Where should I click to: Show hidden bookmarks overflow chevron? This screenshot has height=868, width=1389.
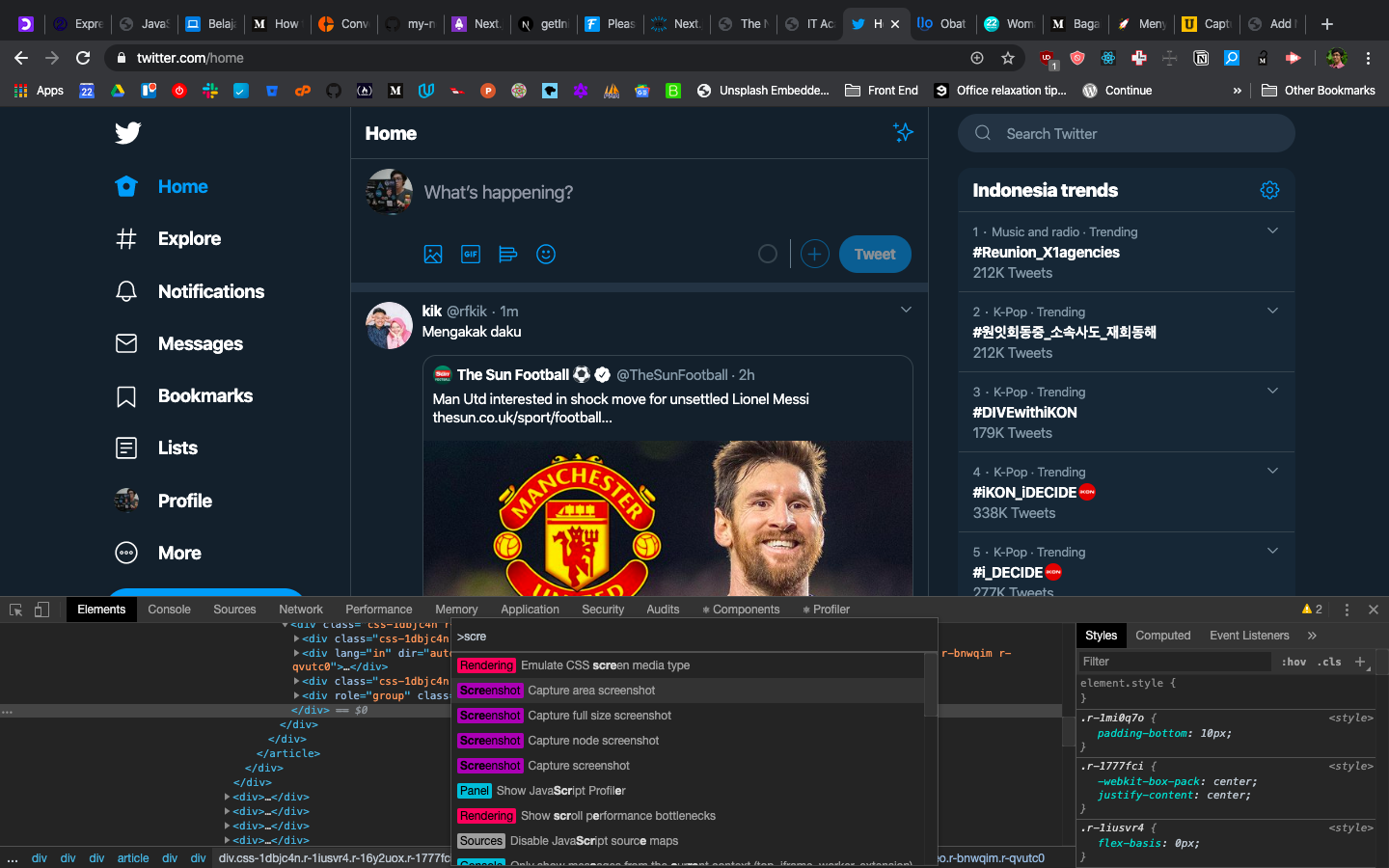1238,91
